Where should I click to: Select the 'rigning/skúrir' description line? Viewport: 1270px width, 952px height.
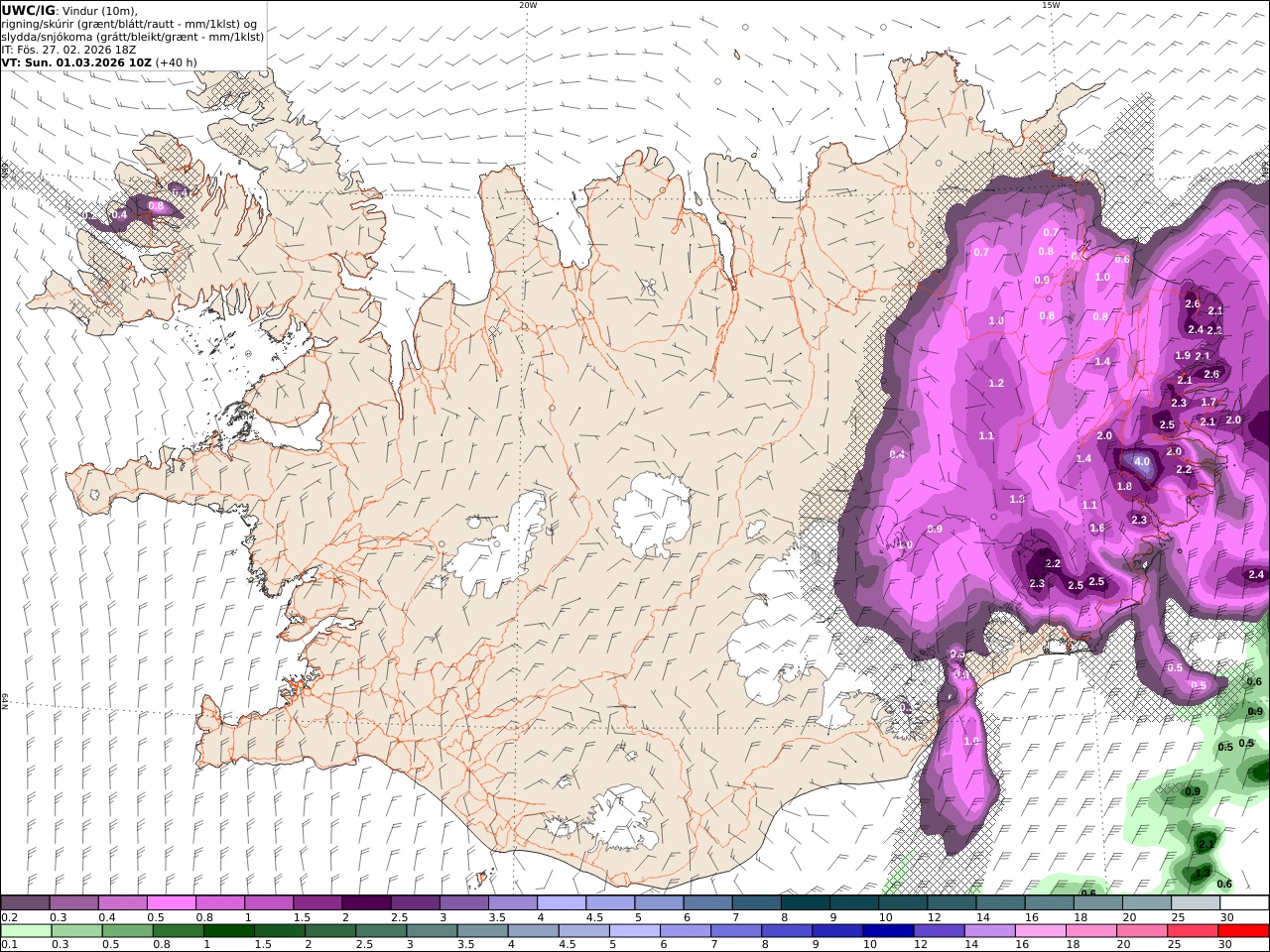129,24
